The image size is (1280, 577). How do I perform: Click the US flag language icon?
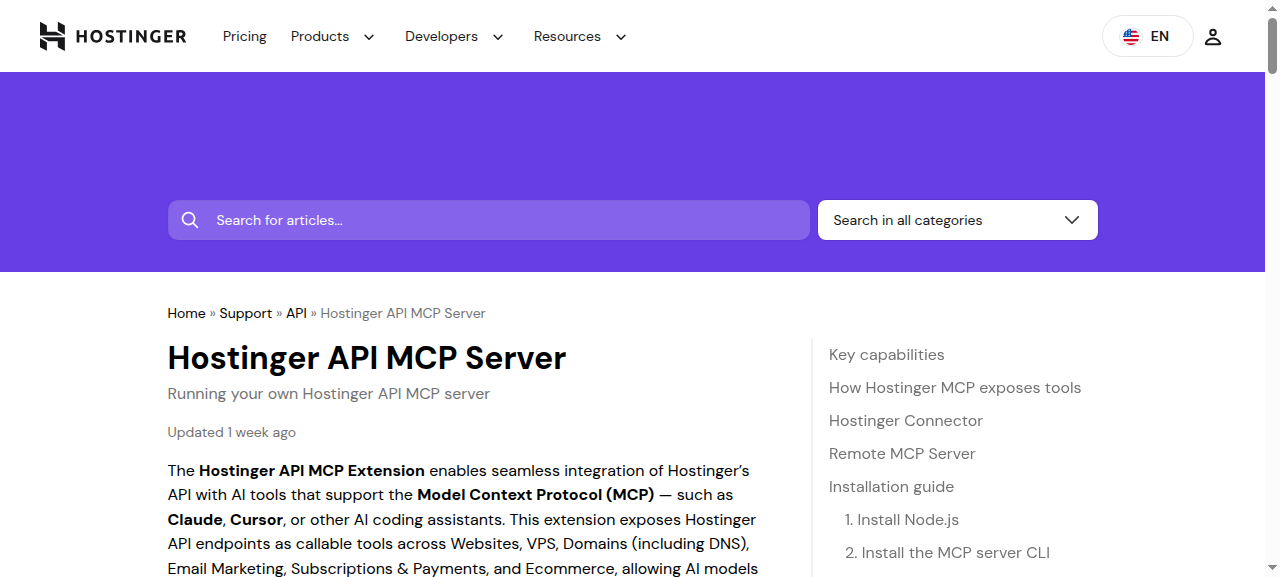[1131, 37]
